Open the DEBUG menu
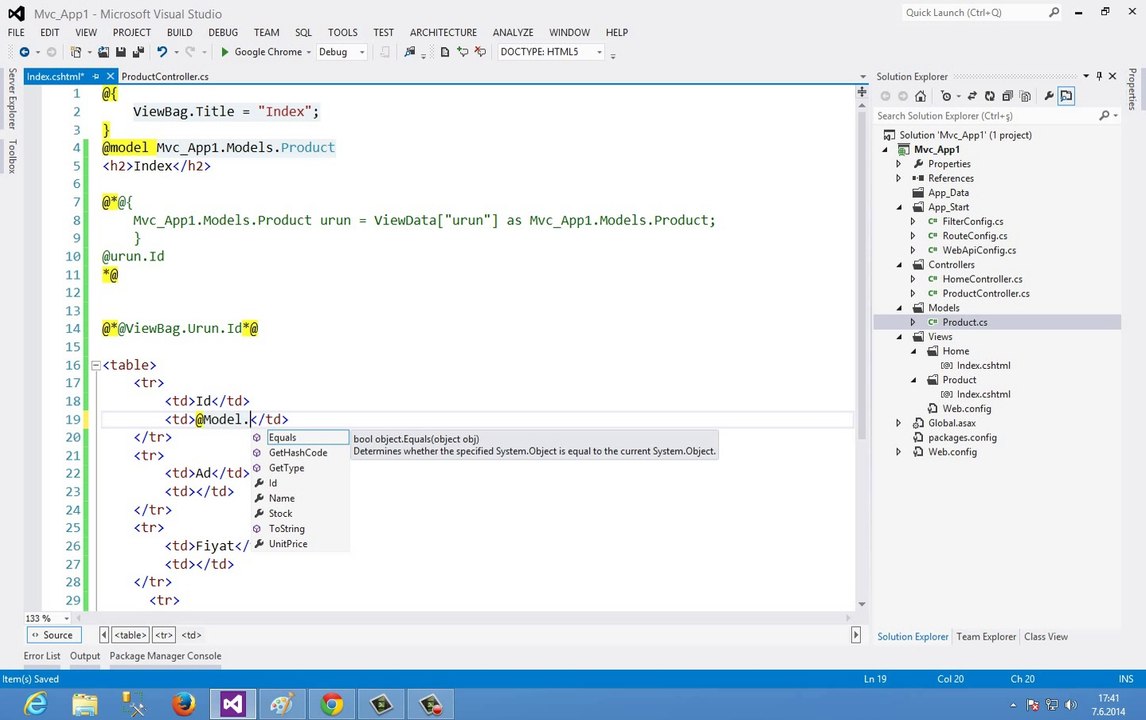Screen dimensions: 1146x720 [x=223, y=32]
